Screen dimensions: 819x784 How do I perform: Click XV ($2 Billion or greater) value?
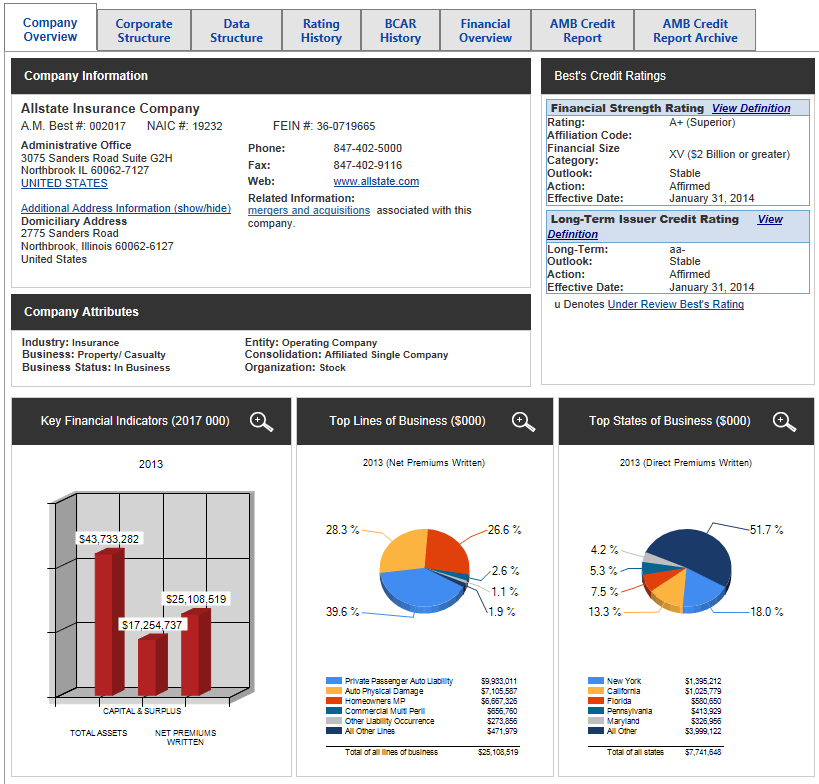(x=729, y=154)
